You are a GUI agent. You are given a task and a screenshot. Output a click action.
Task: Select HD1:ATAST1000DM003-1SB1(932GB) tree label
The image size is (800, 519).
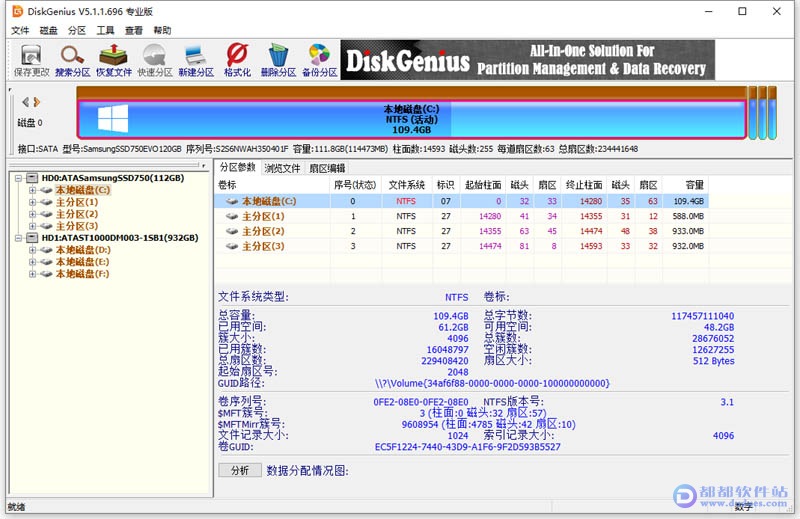tap(120, 238)
